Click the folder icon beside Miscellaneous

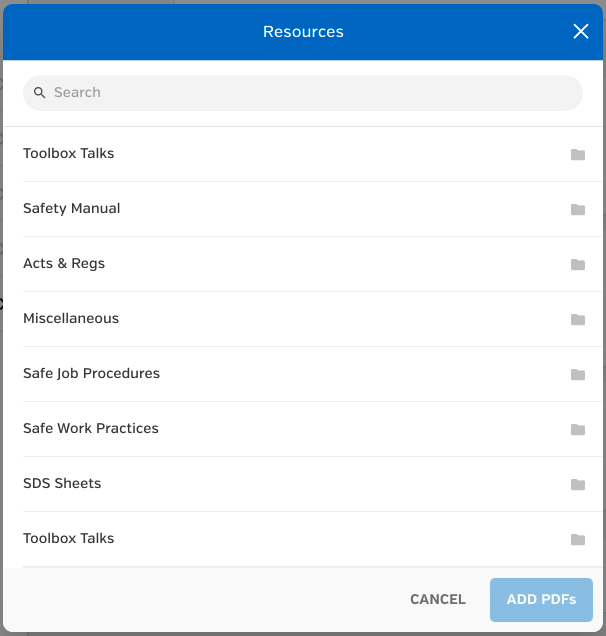coord(578,319)
